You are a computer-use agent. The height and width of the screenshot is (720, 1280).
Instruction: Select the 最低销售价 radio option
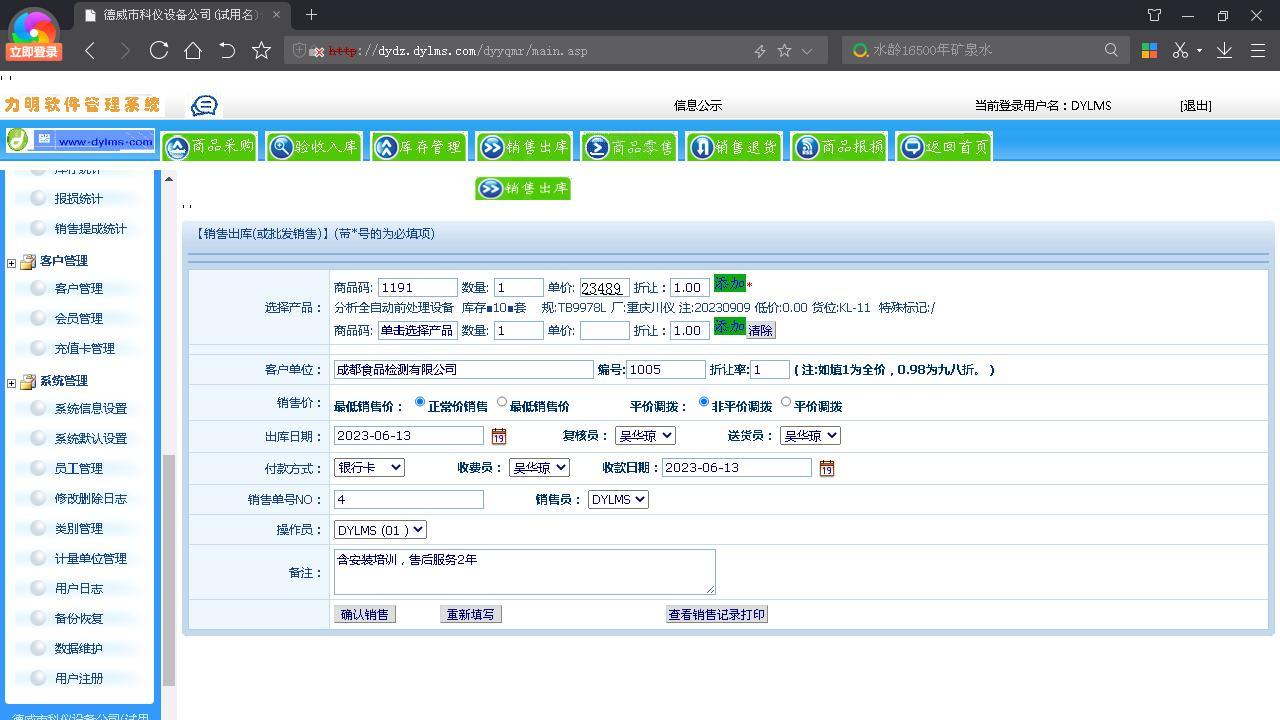click(x=501, y=402)
